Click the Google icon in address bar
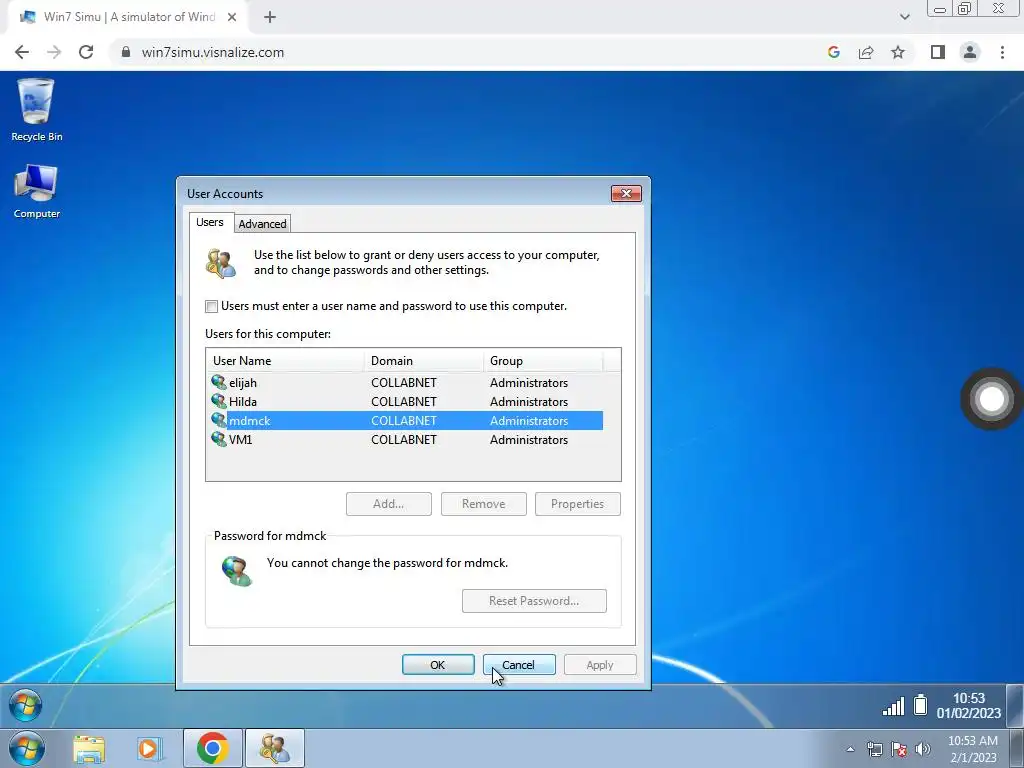Image resolution: width=1024 pixels, height=768 pixels. pos(833,52)
